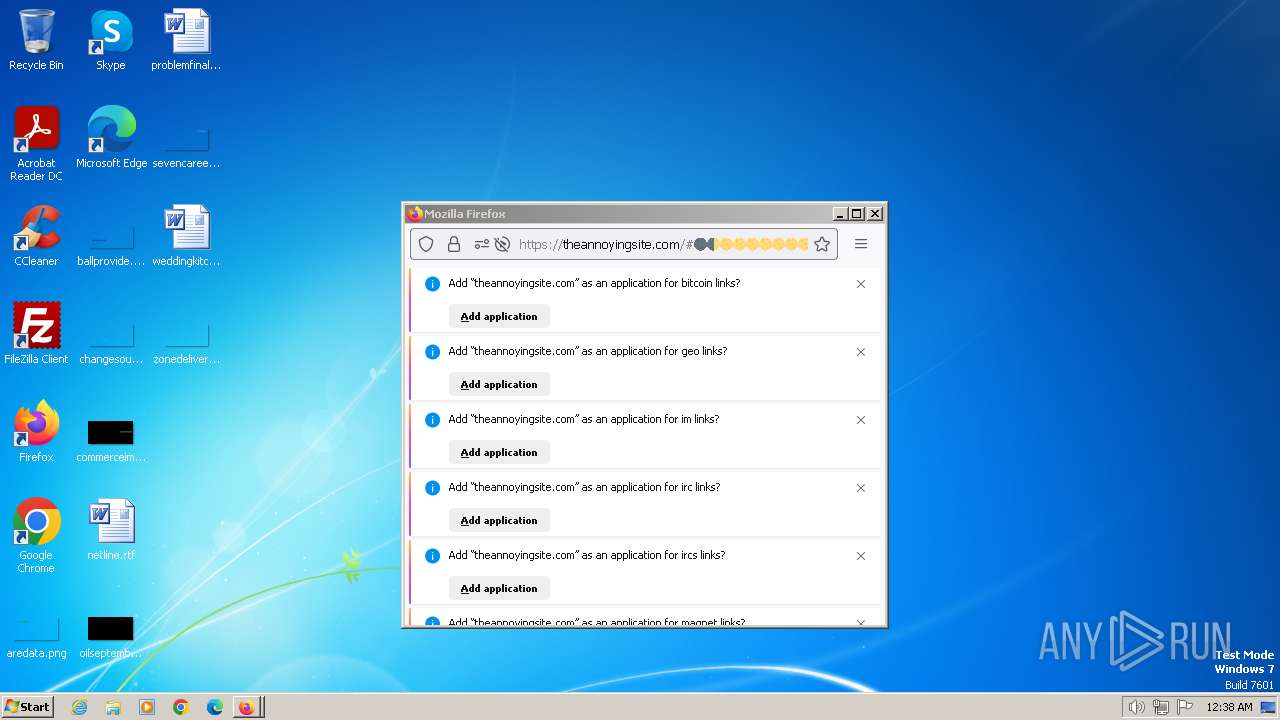Viewport: 1280px width, 720px height.
Task: Dismiss the im links notification
Action: pyautogui.click(x=861, y=420)
